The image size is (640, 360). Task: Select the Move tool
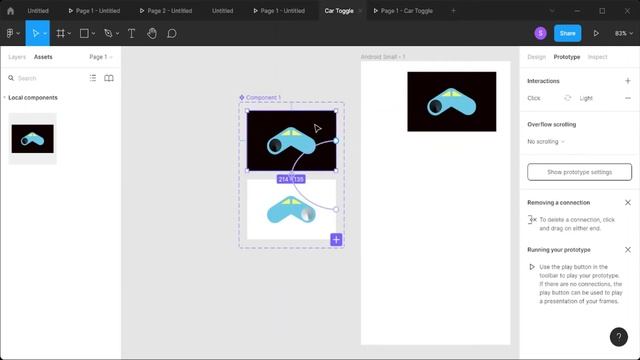[x=35, y=33]
